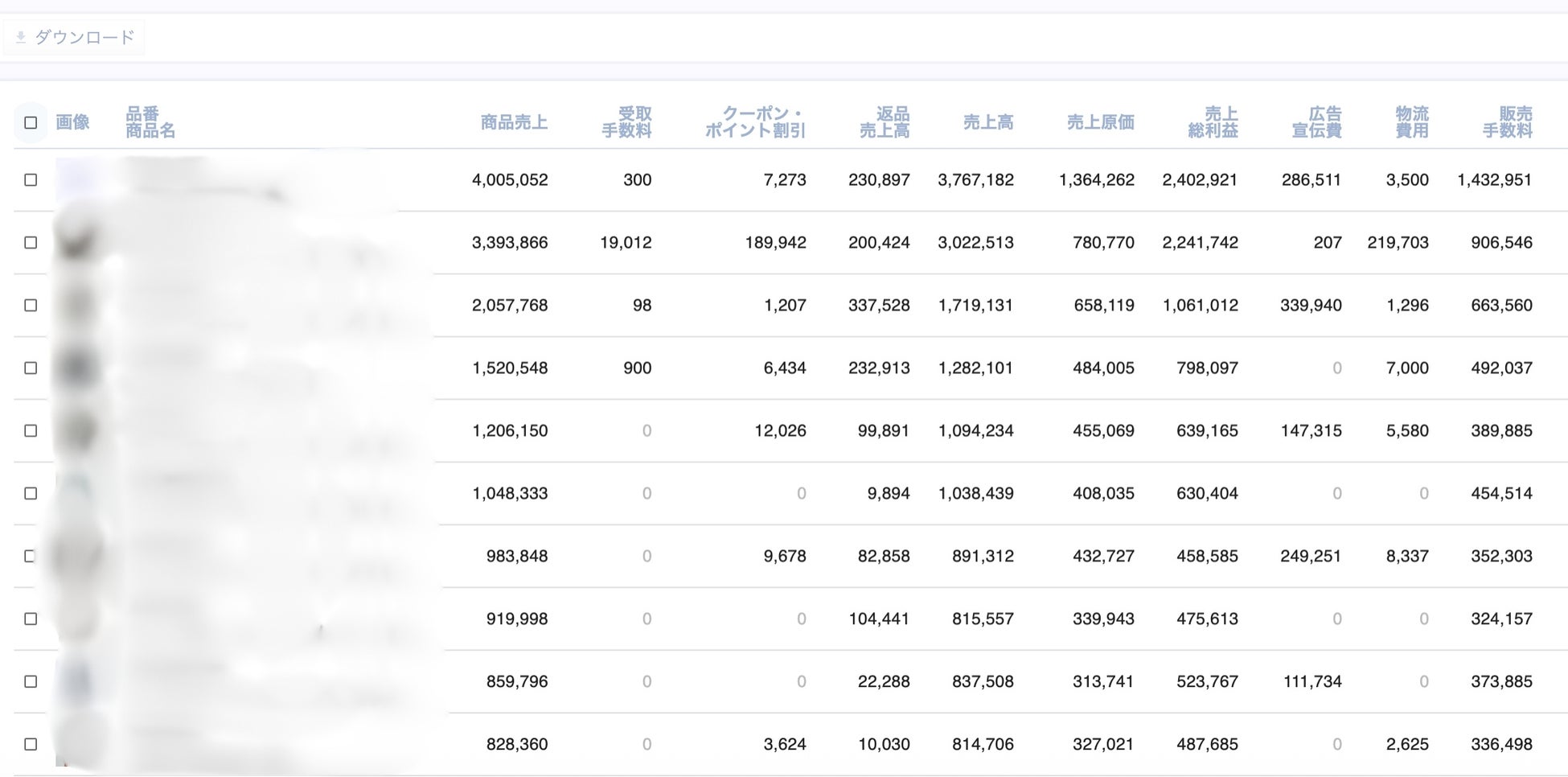Check the row with 3,393,866 sales
Image resolution: width=1568 pixels, height=777 pixels.
point(31,243)
